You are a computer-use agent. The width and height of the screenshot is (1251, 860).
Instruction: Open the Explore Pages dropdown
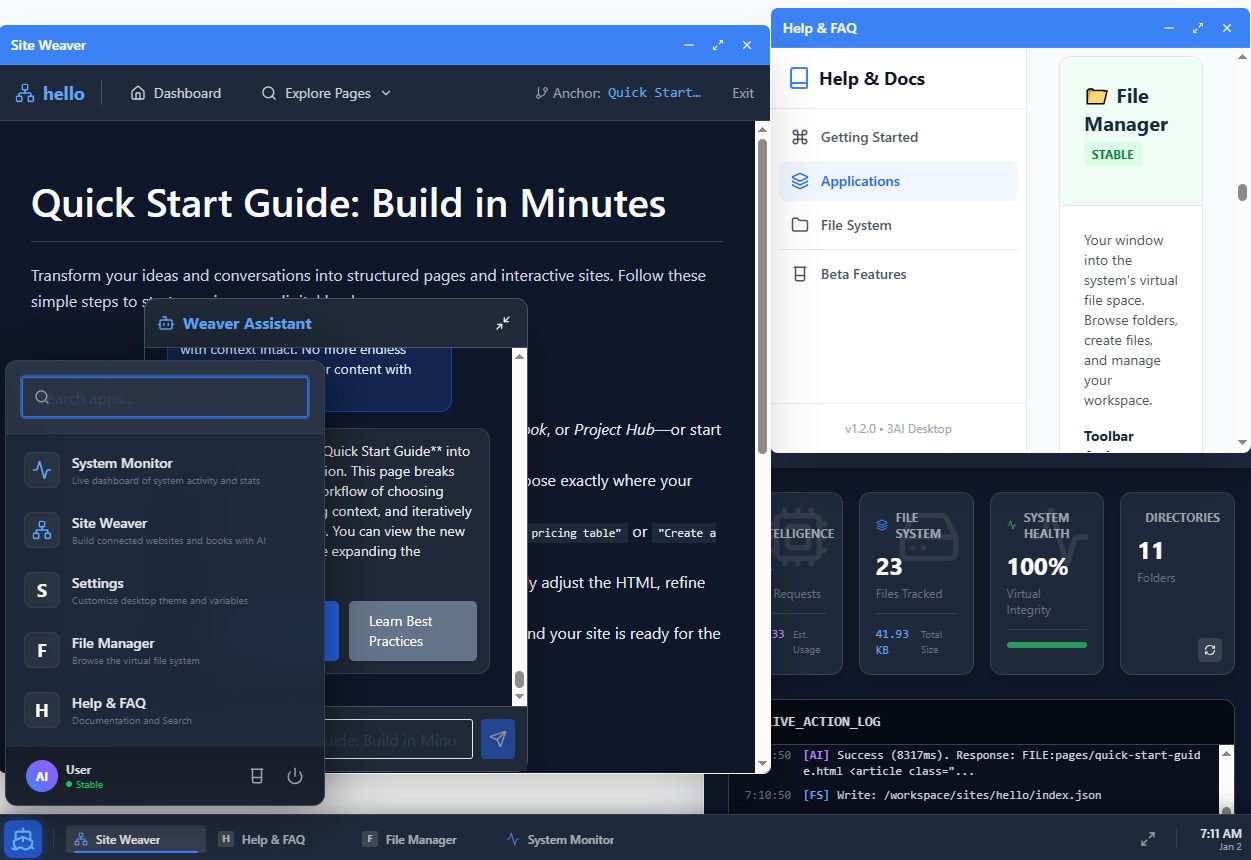point(325,92)
